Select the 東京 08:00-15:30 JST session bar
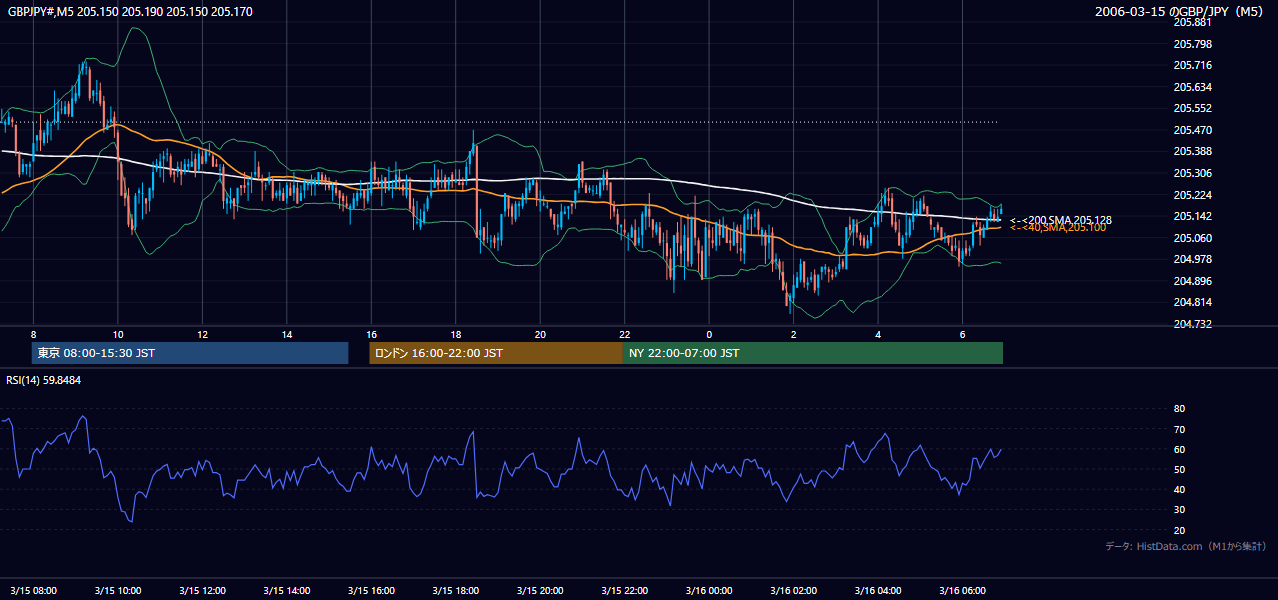 coord(190,353)
